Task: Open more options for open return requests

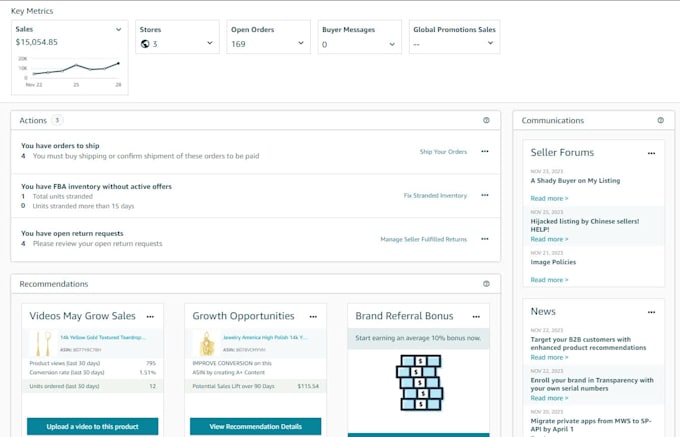Action: pyautogui.click(x=485, y=239)
